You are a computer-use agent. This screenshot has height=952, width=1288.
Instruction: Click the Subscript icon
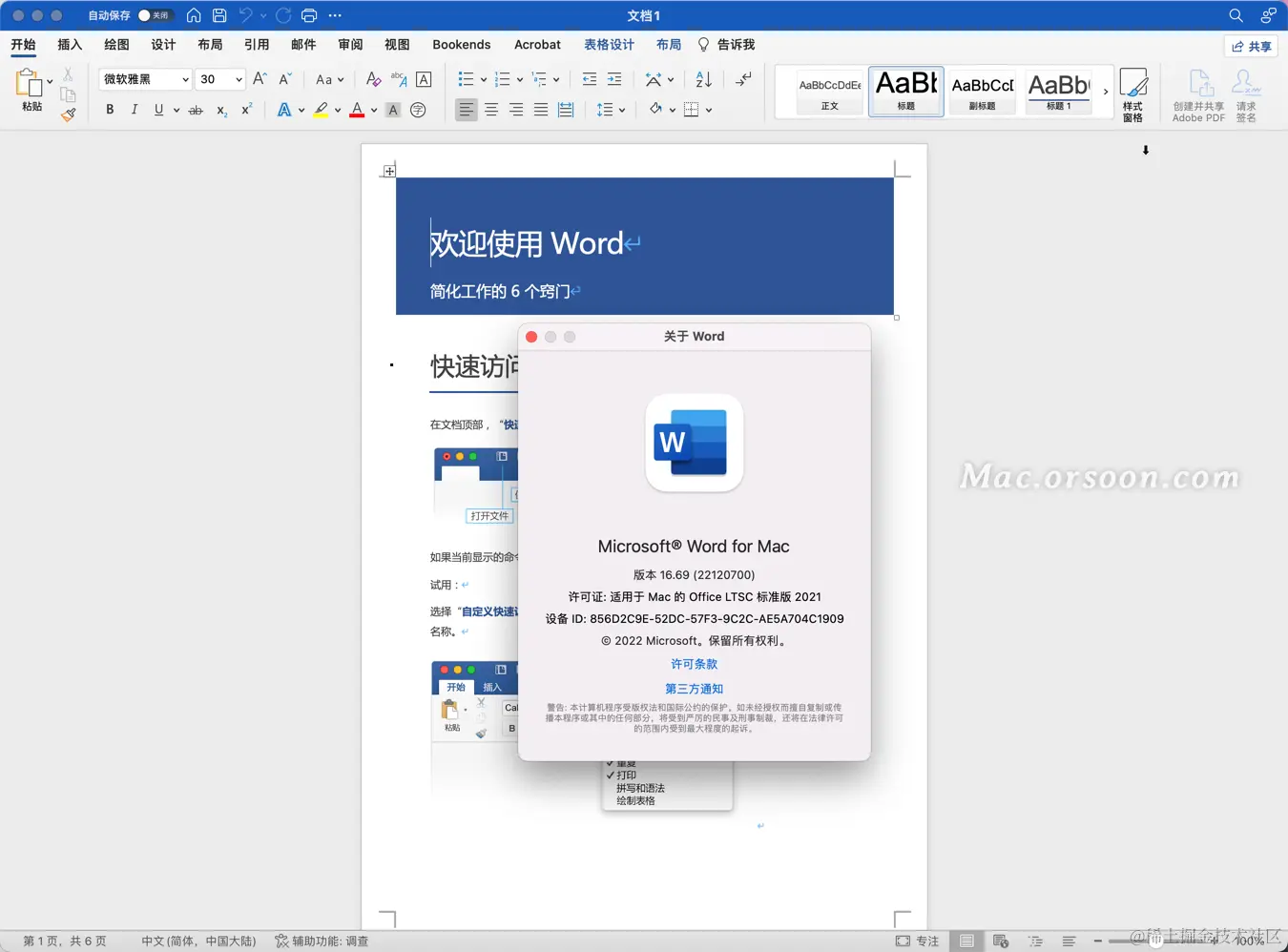pos(221,110)
